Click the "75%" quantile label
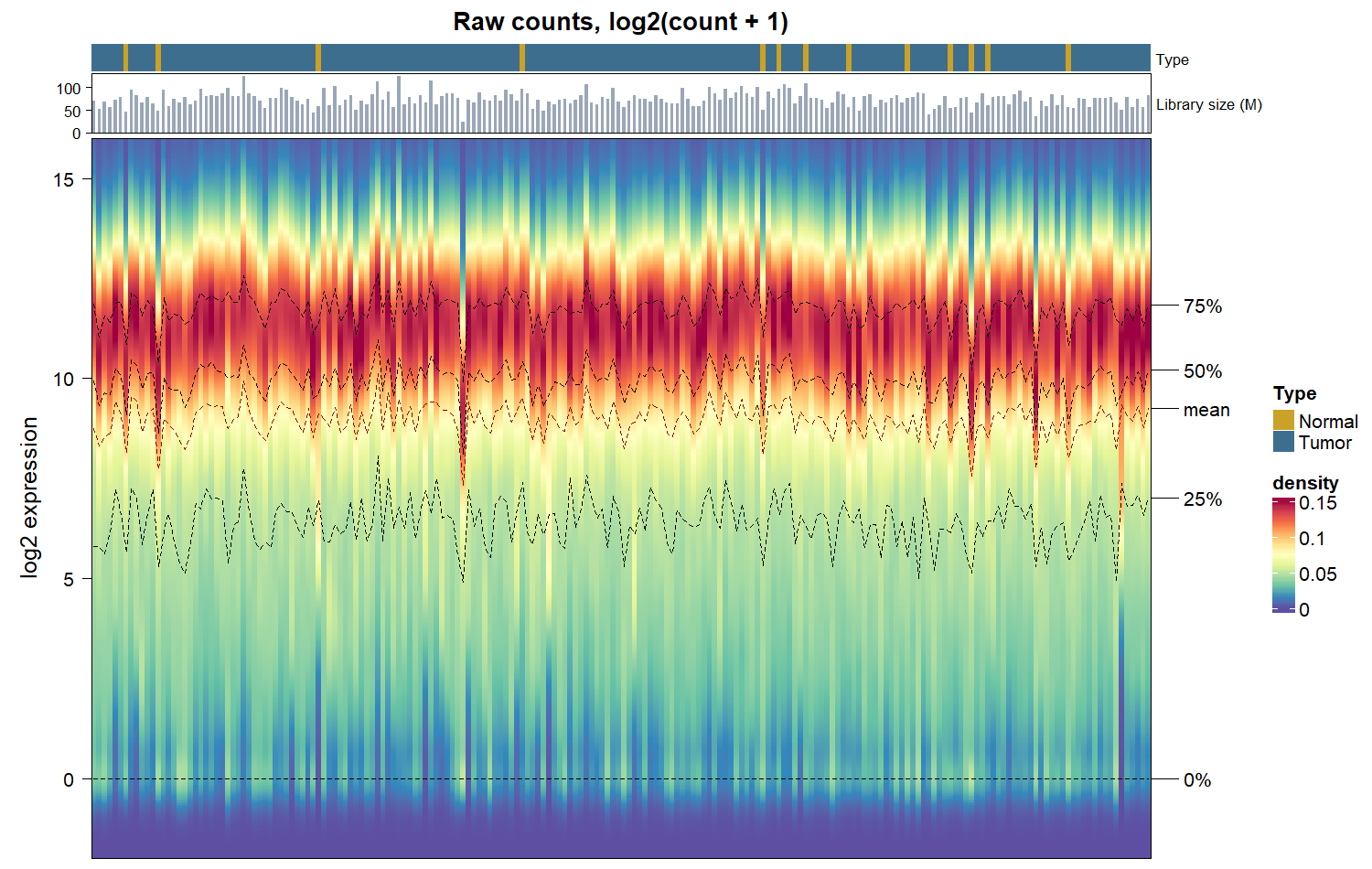Viewport: 1372px width, 869px height. (x=1203, y=306)
